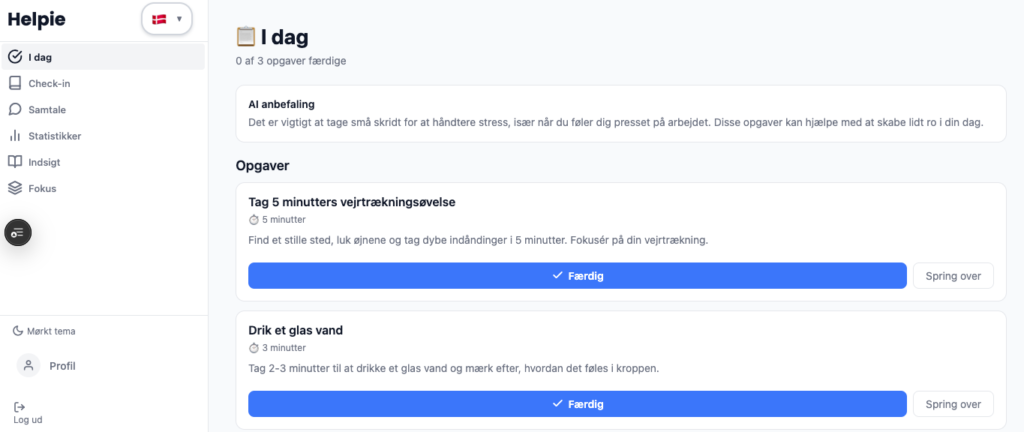1024x432 pixels.
Task: Click the Check-in book icon
Action: [15, 83]
